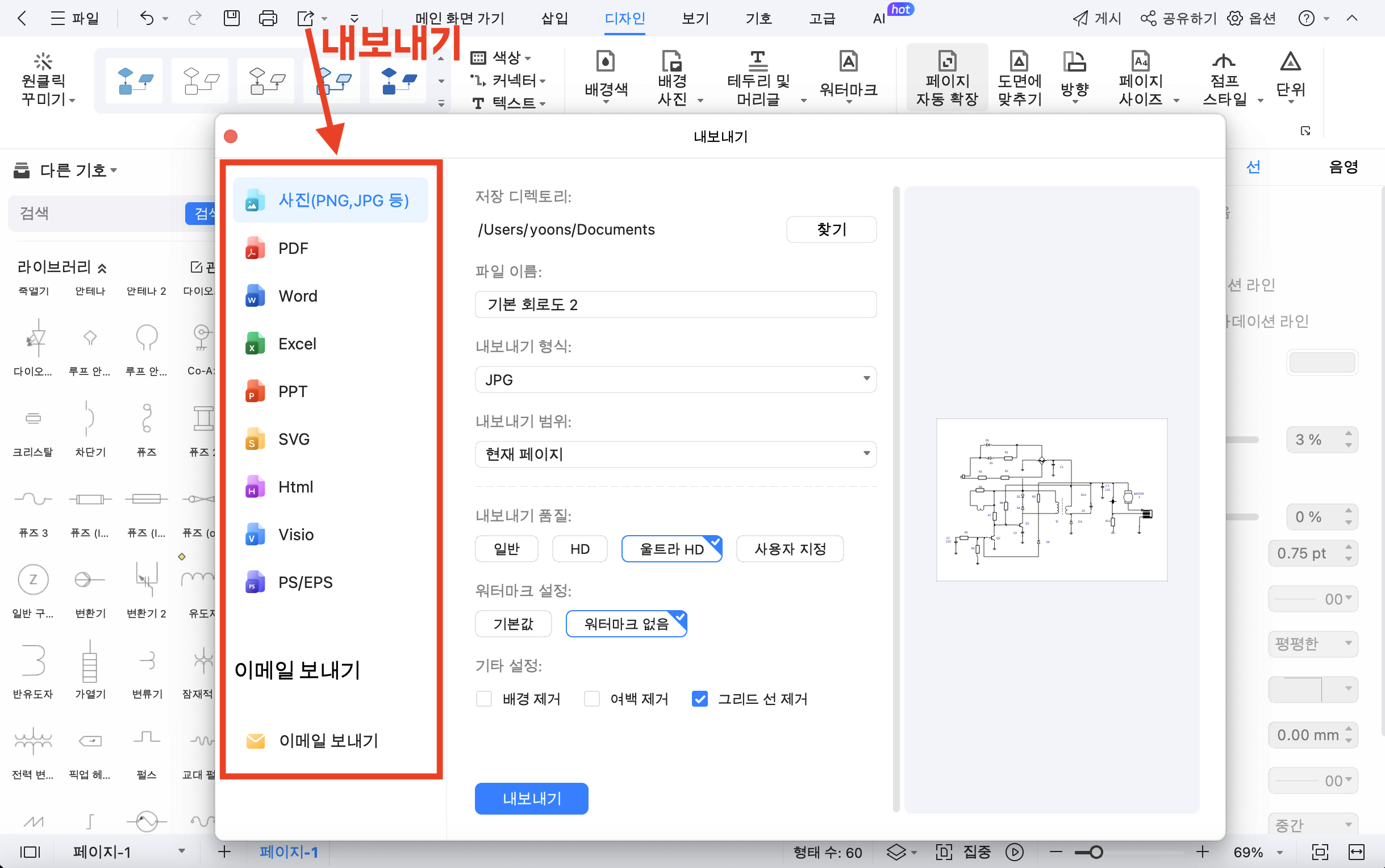The height and width of the screenshot is (868, 1385).
Task: Click 내보내기 export button
Action: [x=532, y=797]
